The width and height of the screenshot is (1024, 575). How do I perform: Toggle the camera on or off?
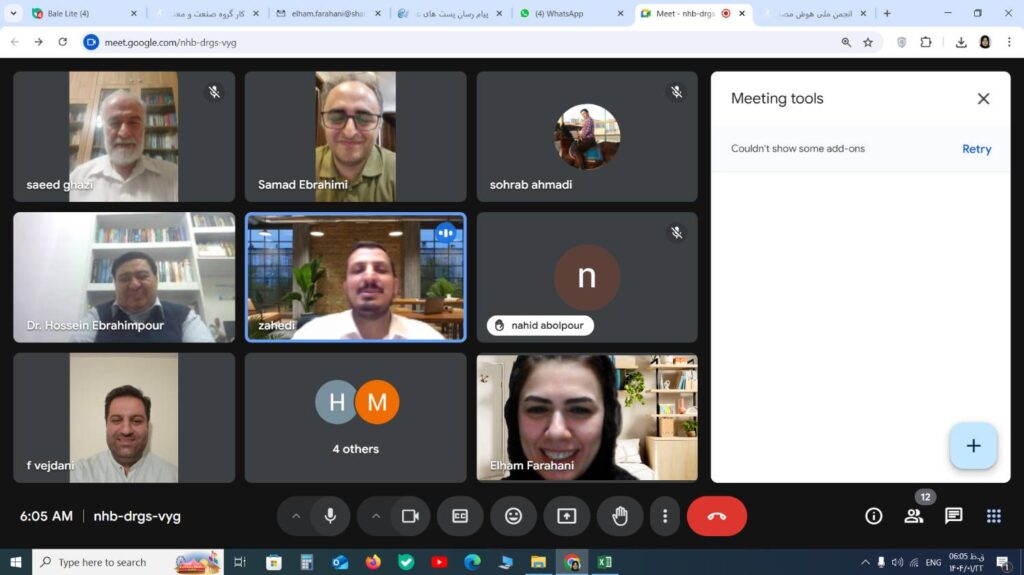click(x=410, y=516)
